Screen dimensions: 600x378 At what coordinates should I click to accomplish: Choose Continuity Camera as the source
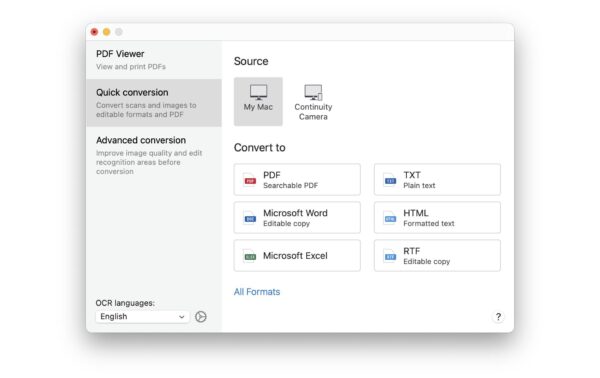pos(313,102)
